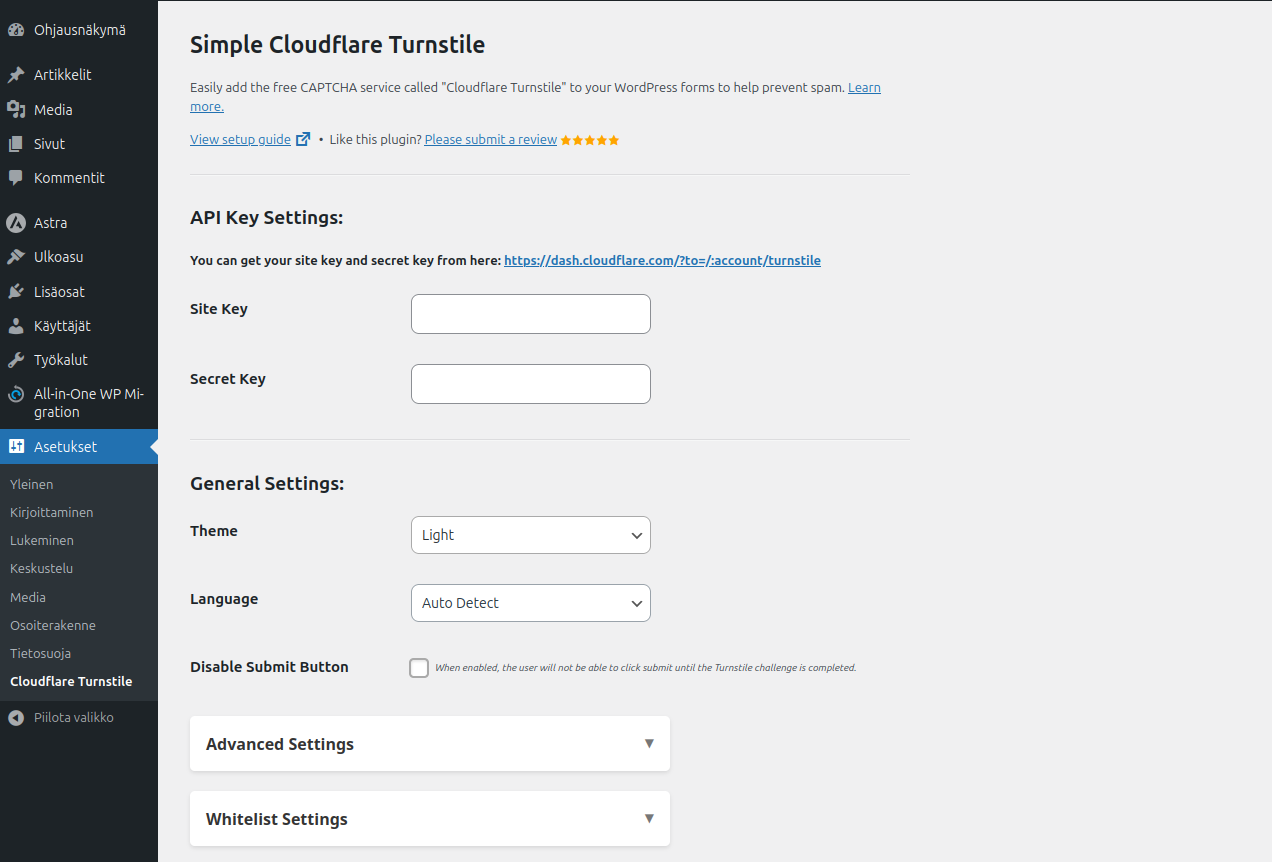The image size is (1272, 862).
Task: Click Please submit a review link
Action: click(x=491, y=140)
